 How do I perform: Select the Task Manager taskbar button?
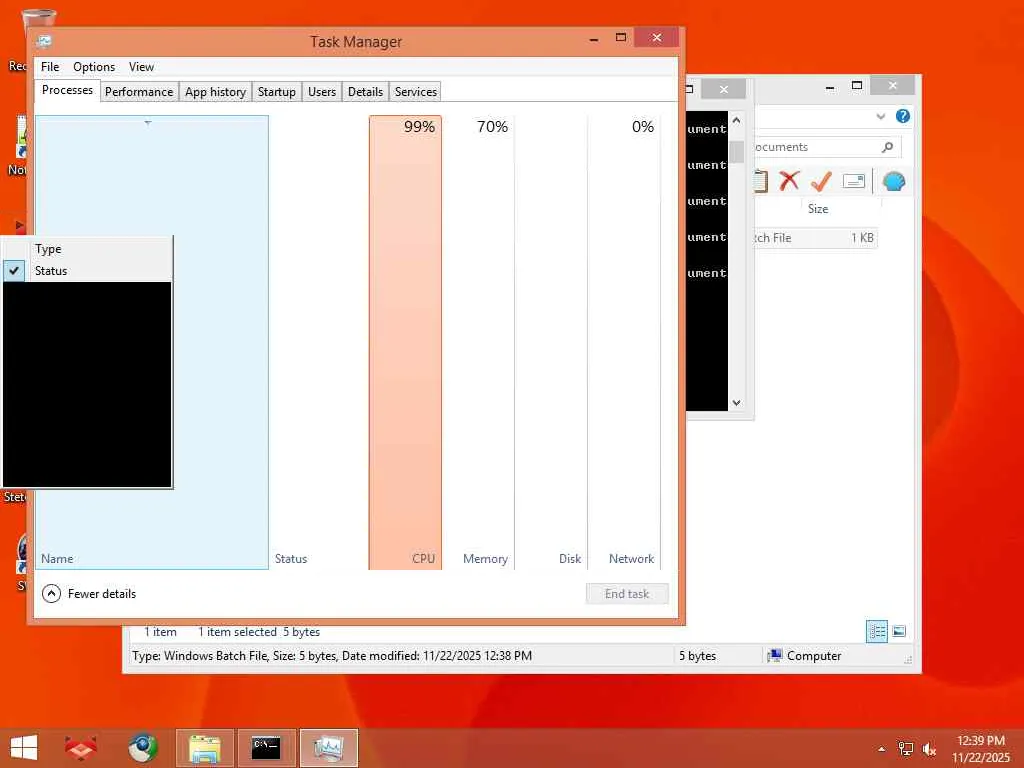pyautogui.click(x=328, y=748)
